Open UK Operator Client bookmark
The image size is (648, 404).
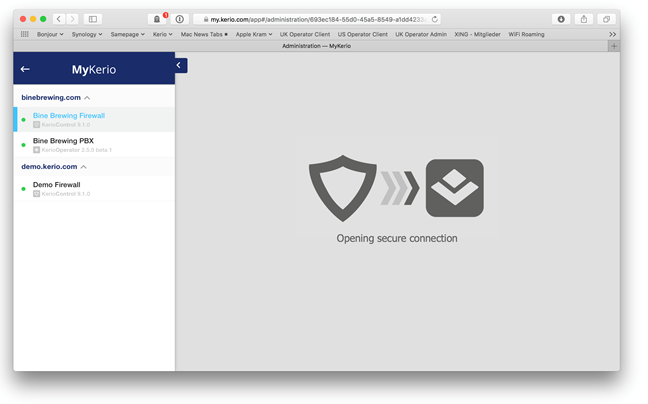(x=305, y=34)
